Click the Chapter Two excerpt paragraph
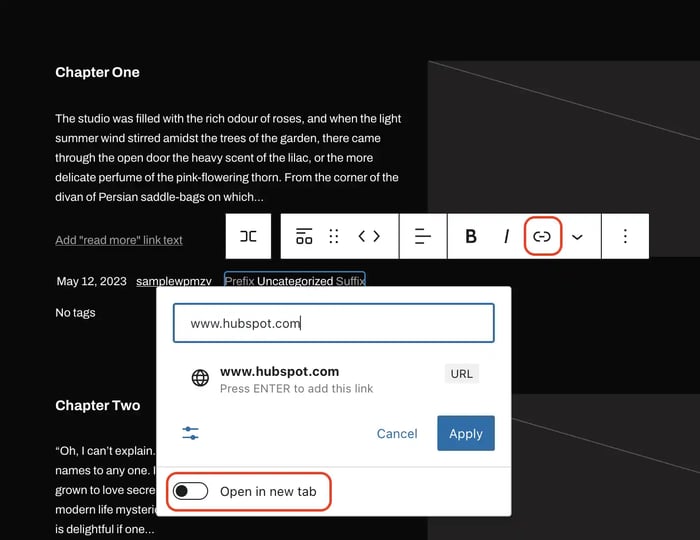This screenshot has width=700, height=540. [x=106, y=490]
